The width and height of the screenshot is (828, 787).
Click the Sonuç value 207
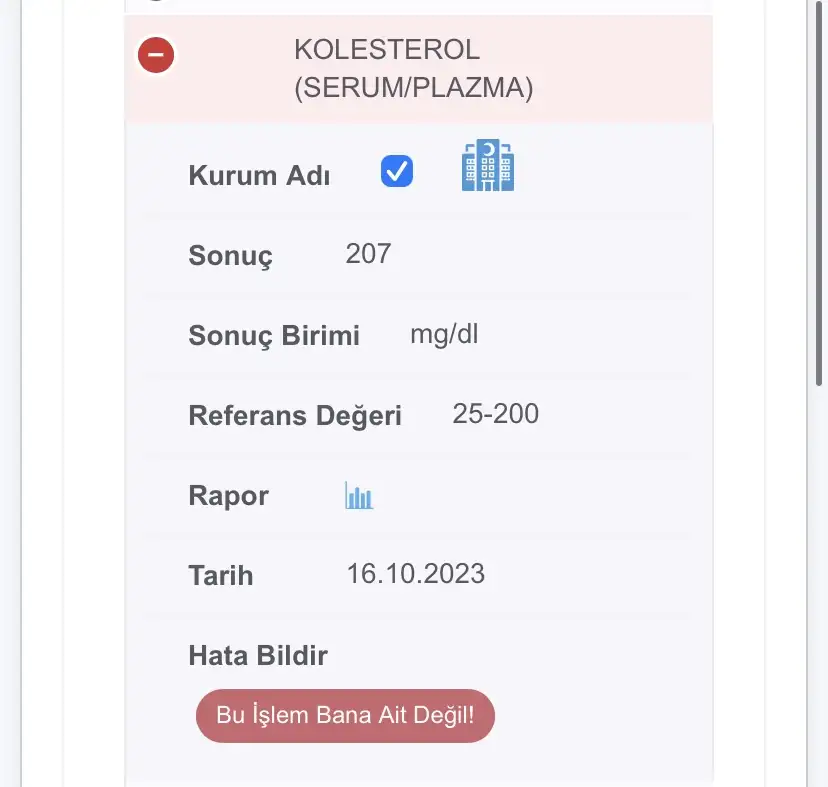(368, 254)
